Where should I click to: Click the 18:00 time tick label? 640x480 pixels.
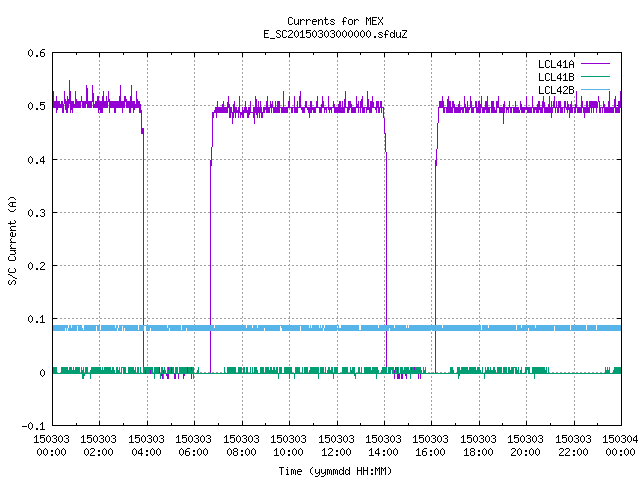point(478,452)
